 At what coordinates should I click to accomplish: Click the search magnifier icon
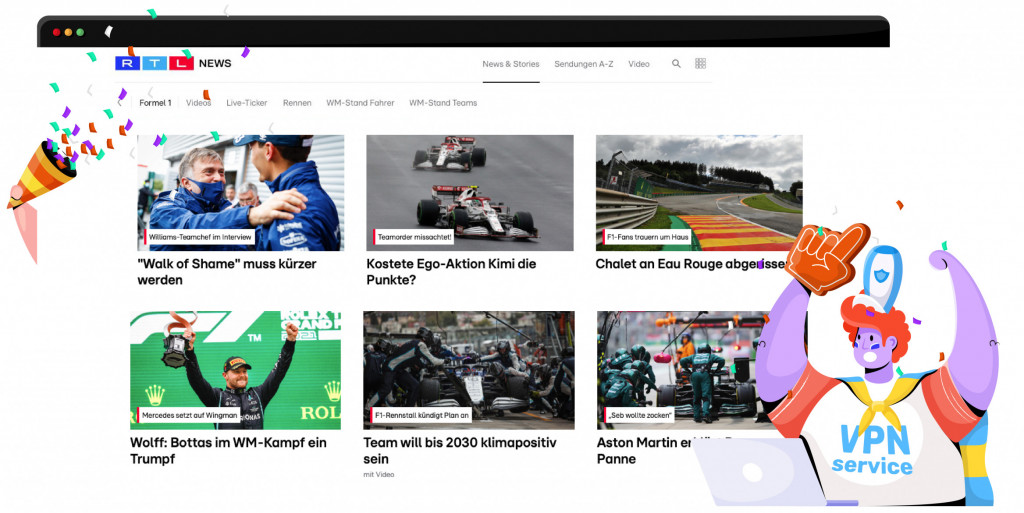point(676,64)
